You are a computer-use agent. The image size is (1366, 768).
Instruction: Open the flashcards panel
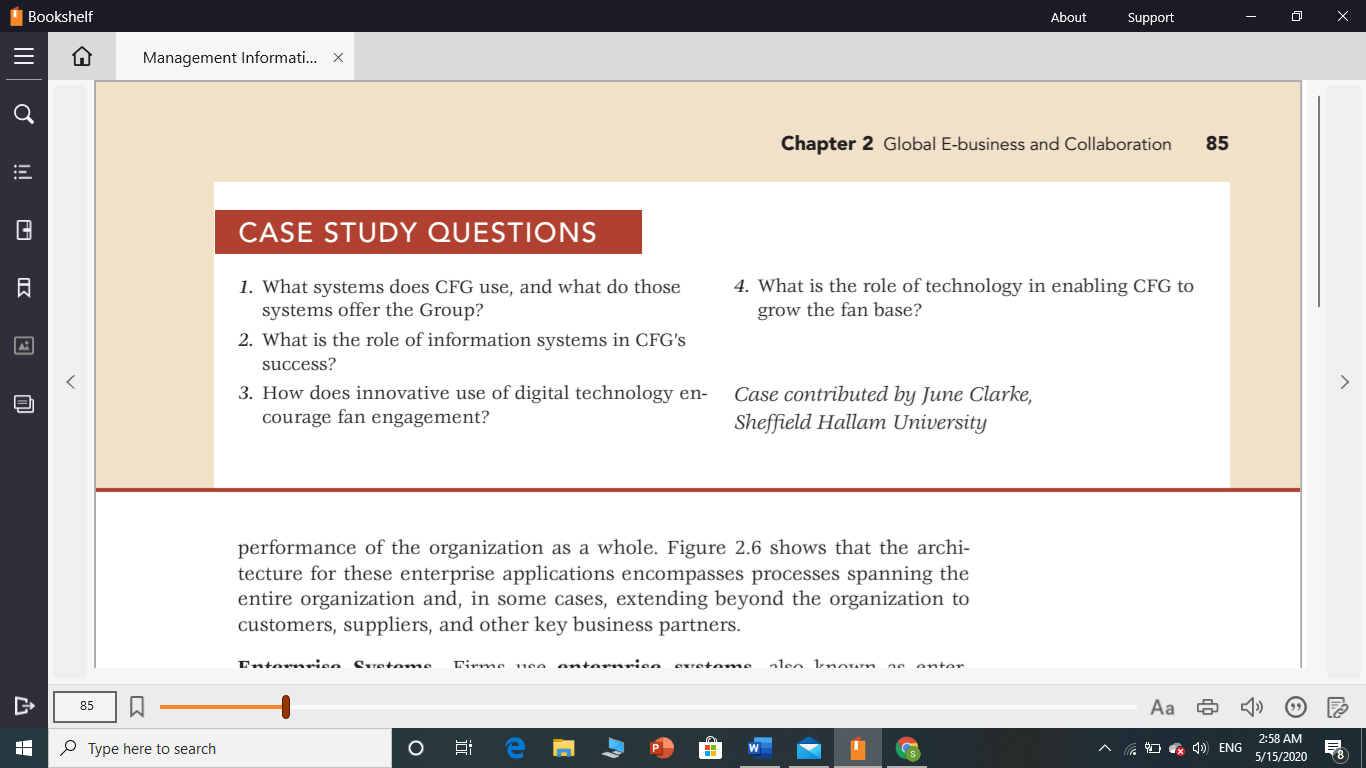(24, 404)
